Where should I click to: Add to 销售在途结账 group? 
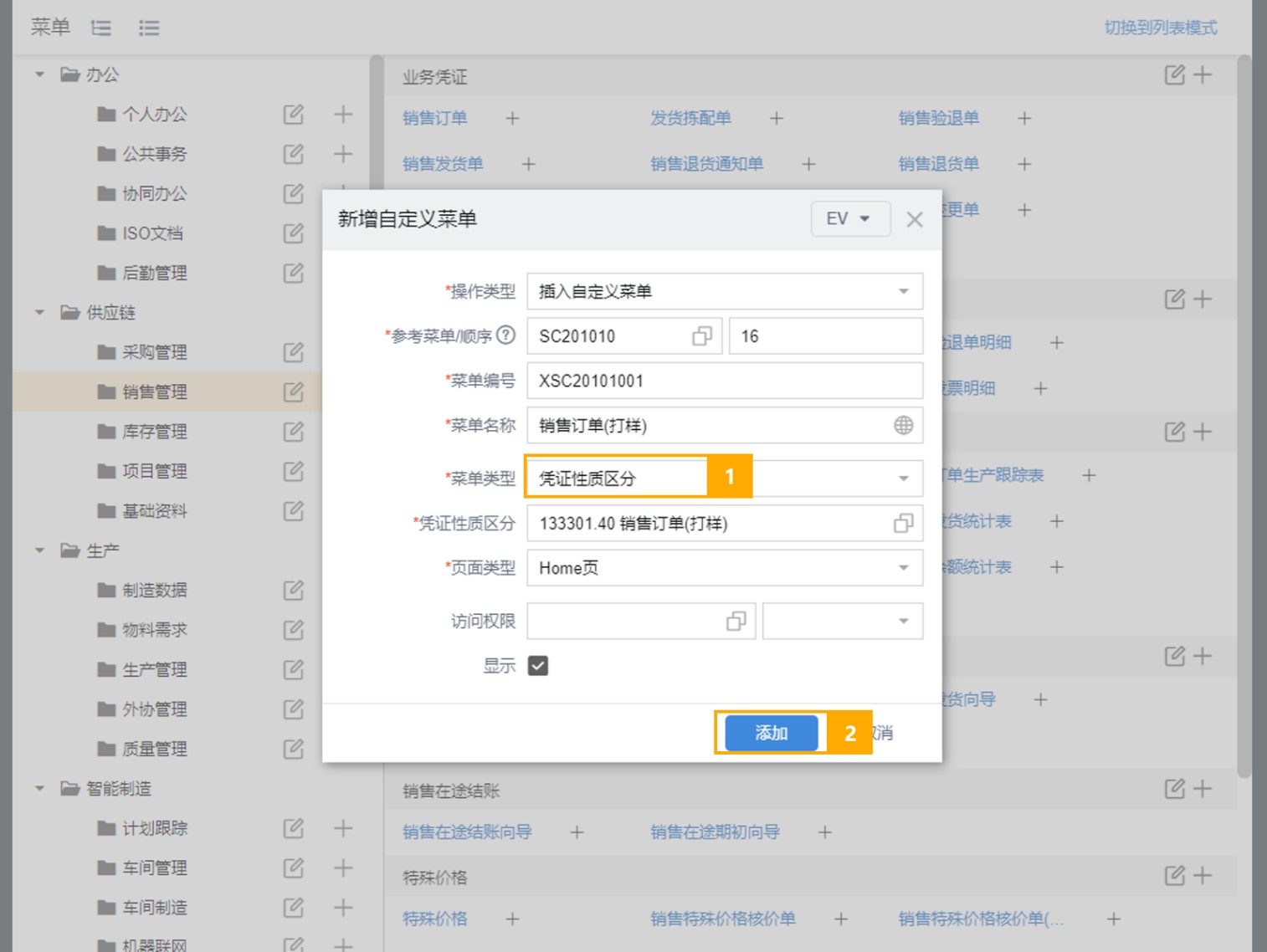(1203, 788)
